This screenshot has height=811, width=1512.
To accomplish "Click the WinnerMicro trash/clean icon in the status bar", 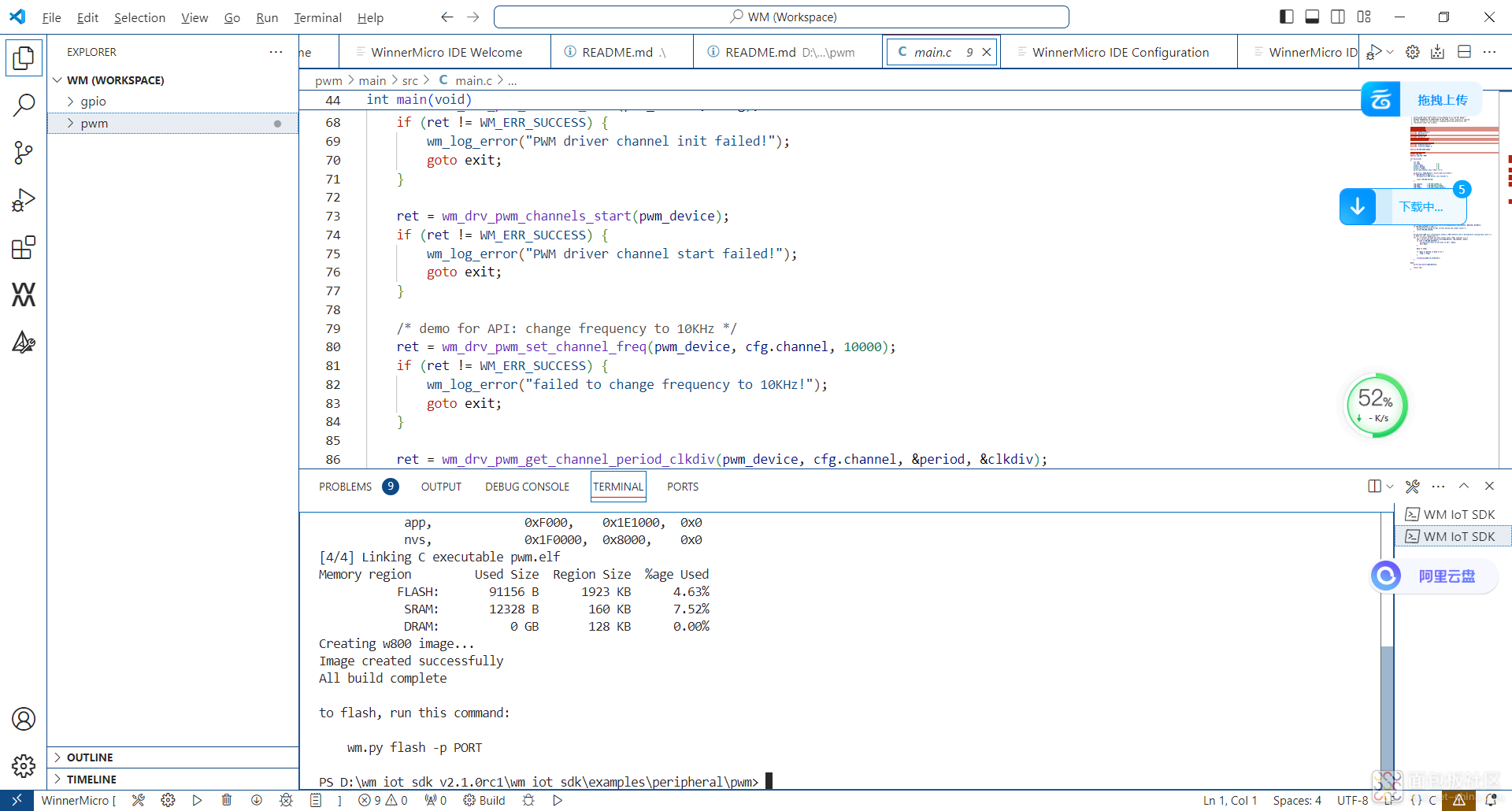I will (227, 800).
